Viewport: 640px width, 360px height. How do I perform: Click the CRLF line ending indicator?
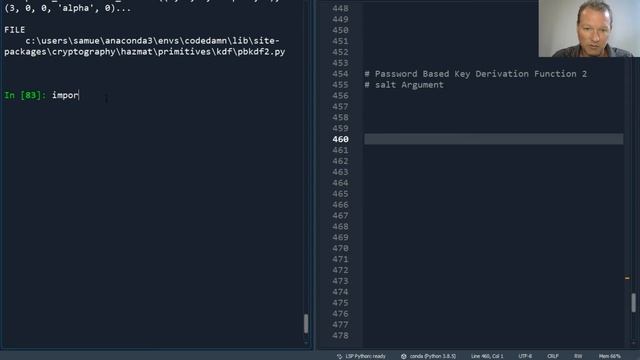553,356
